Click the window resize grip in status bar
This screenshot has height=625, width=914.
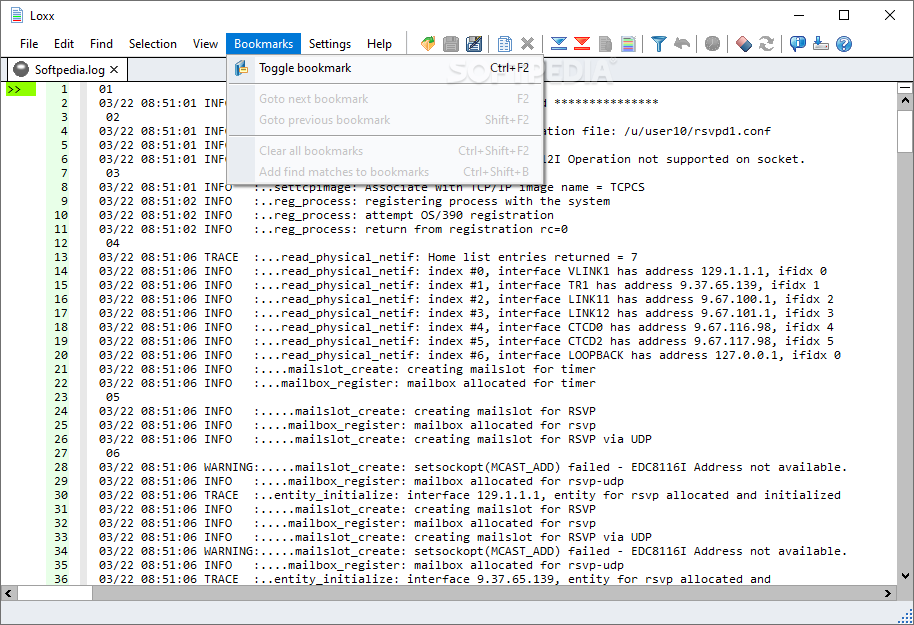[x=905, y=617]
